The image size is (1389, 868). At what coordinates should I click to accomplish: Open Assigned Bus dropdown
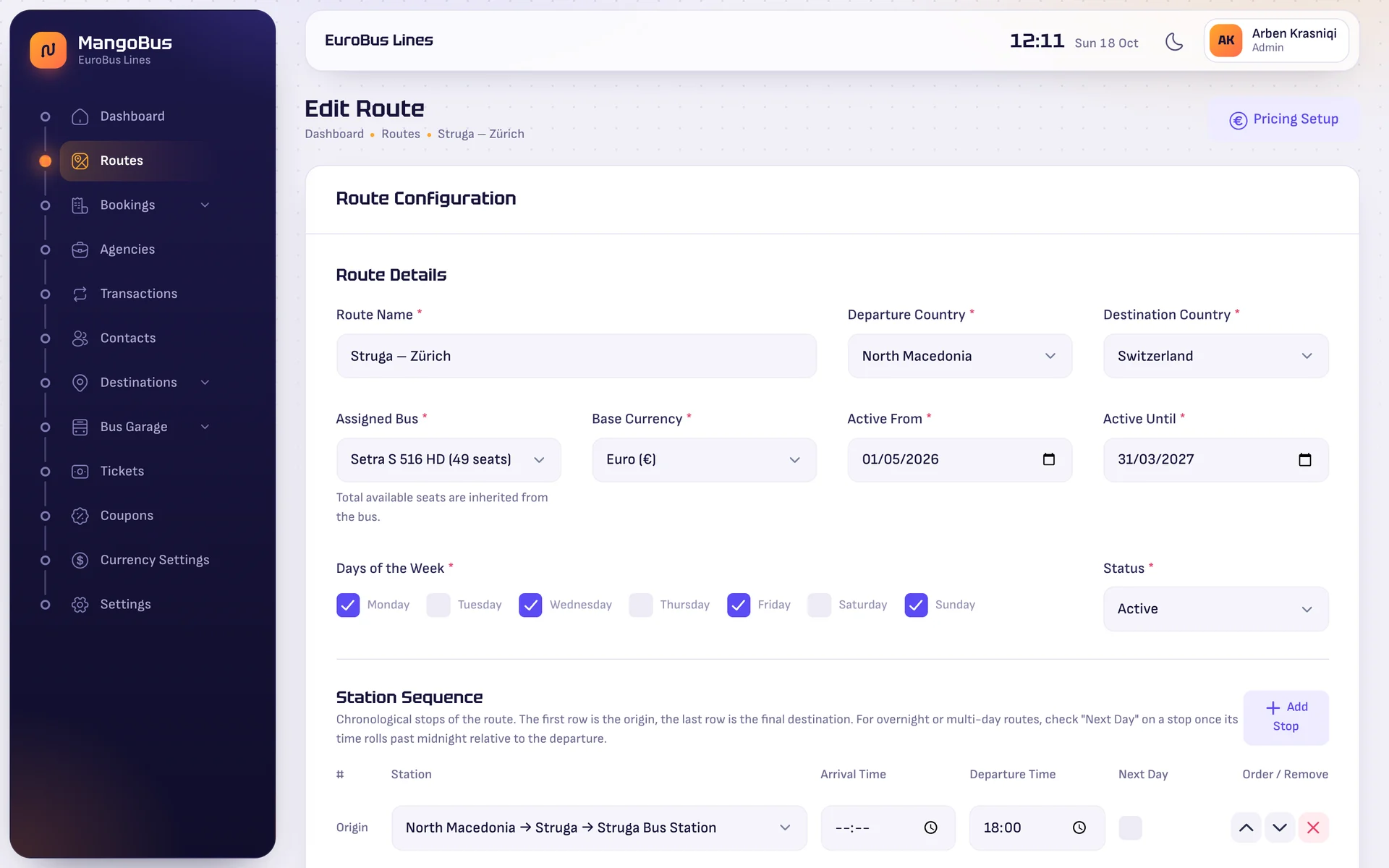[x=449, y=459]
